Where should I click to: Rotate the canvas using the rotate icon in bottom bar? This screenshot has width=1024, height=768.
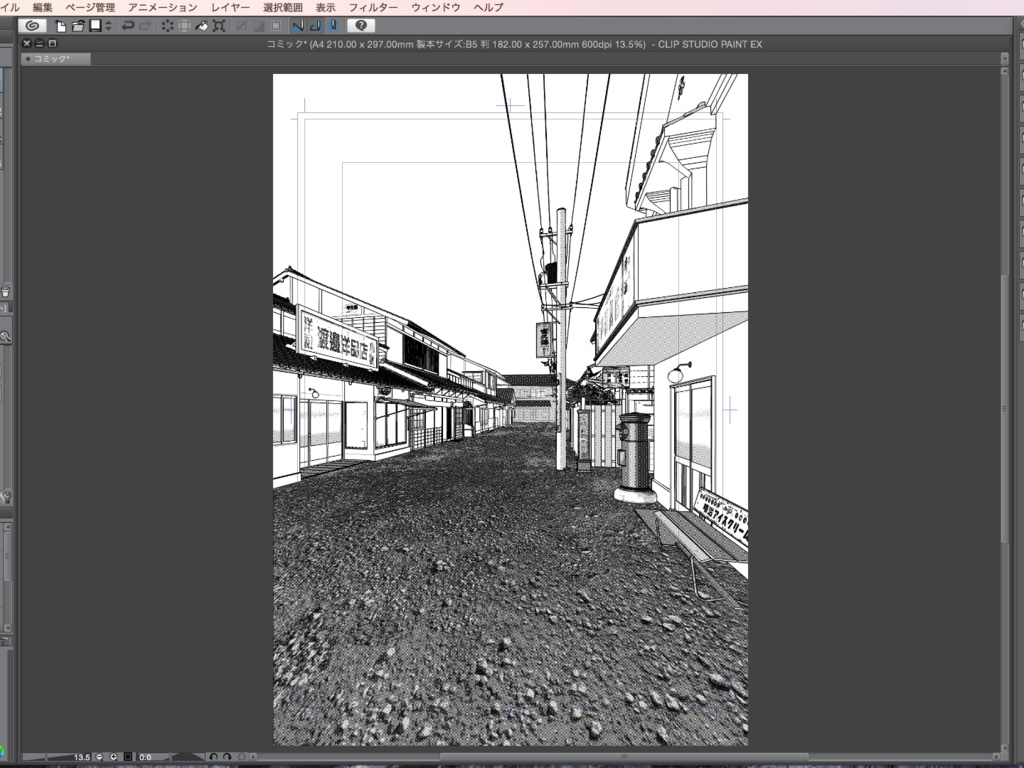pos(214,756)
